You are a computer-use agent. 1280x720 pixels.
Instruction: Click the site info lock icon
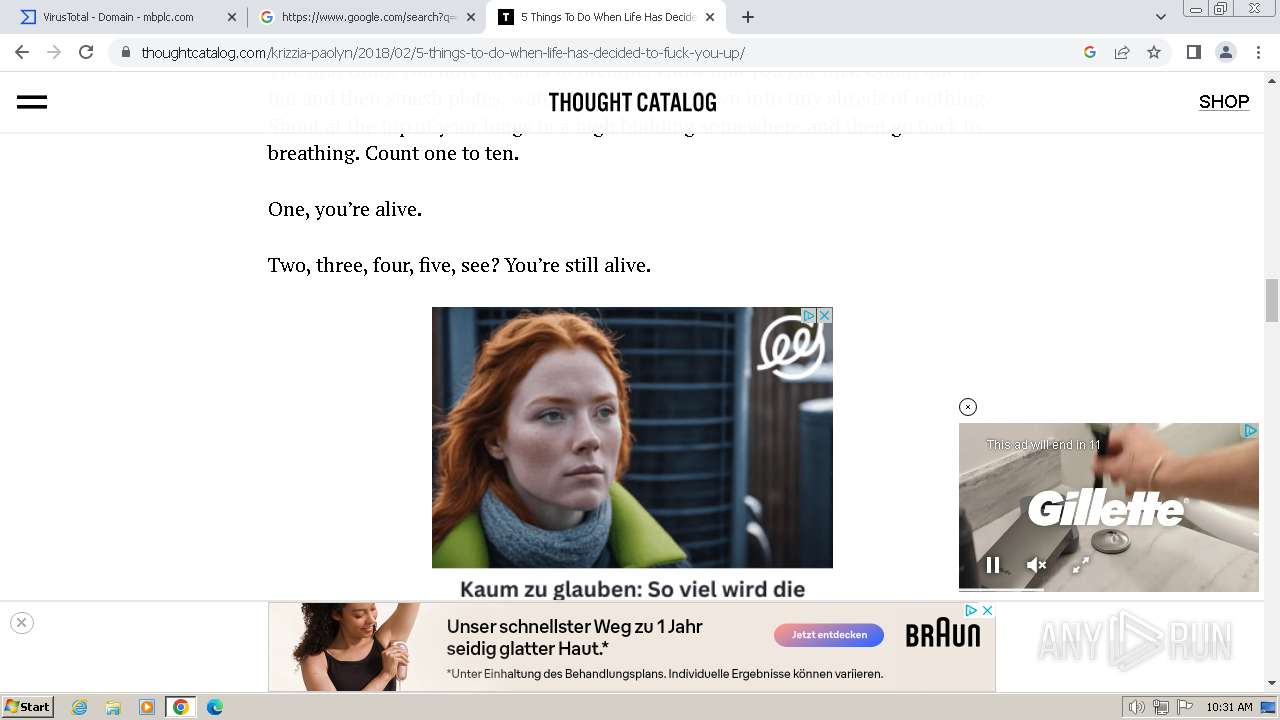(x=125, y=53)
